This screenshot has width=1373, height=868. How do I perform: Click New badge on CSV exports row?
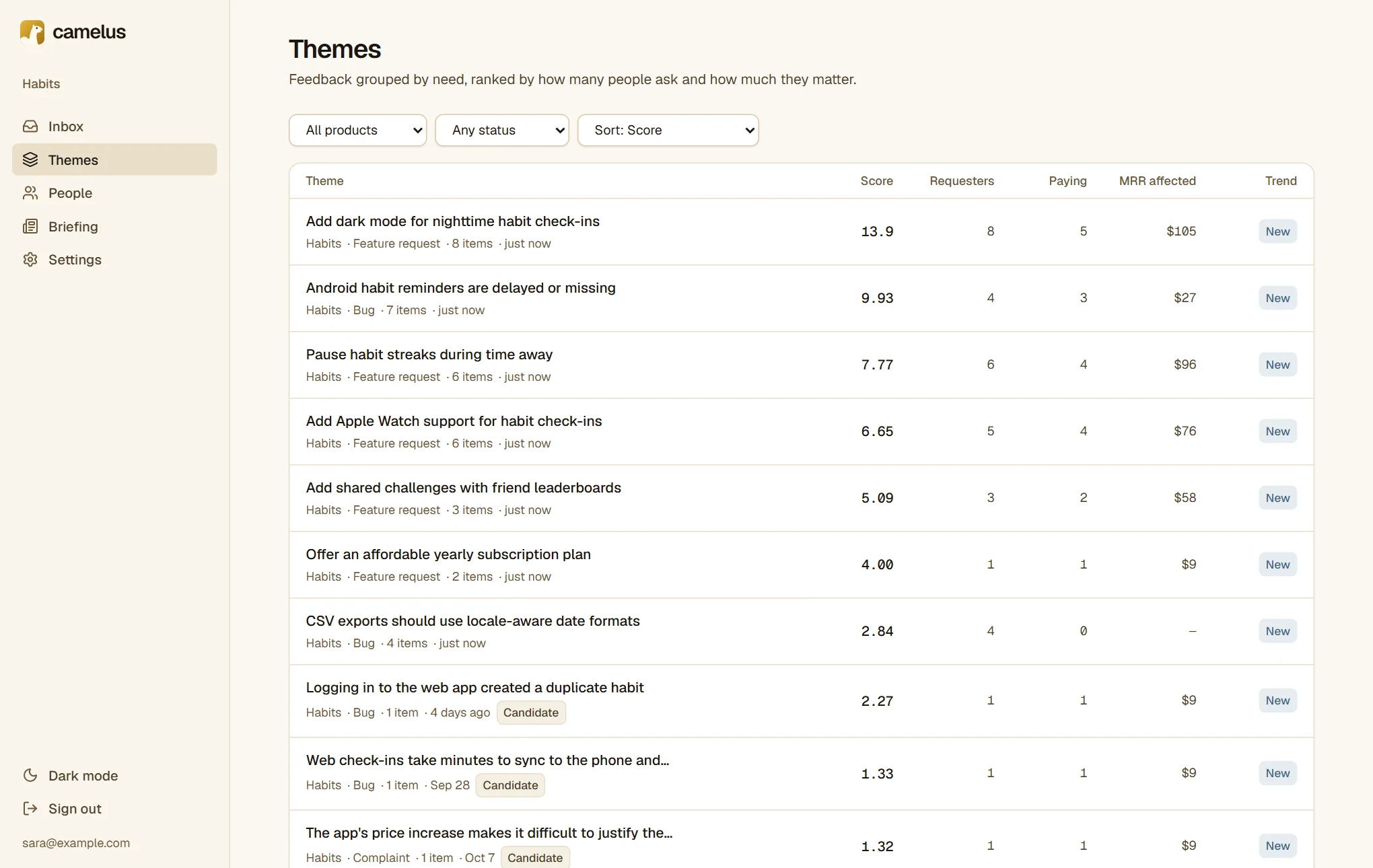pyautogui.click(x=1277, y=631)
